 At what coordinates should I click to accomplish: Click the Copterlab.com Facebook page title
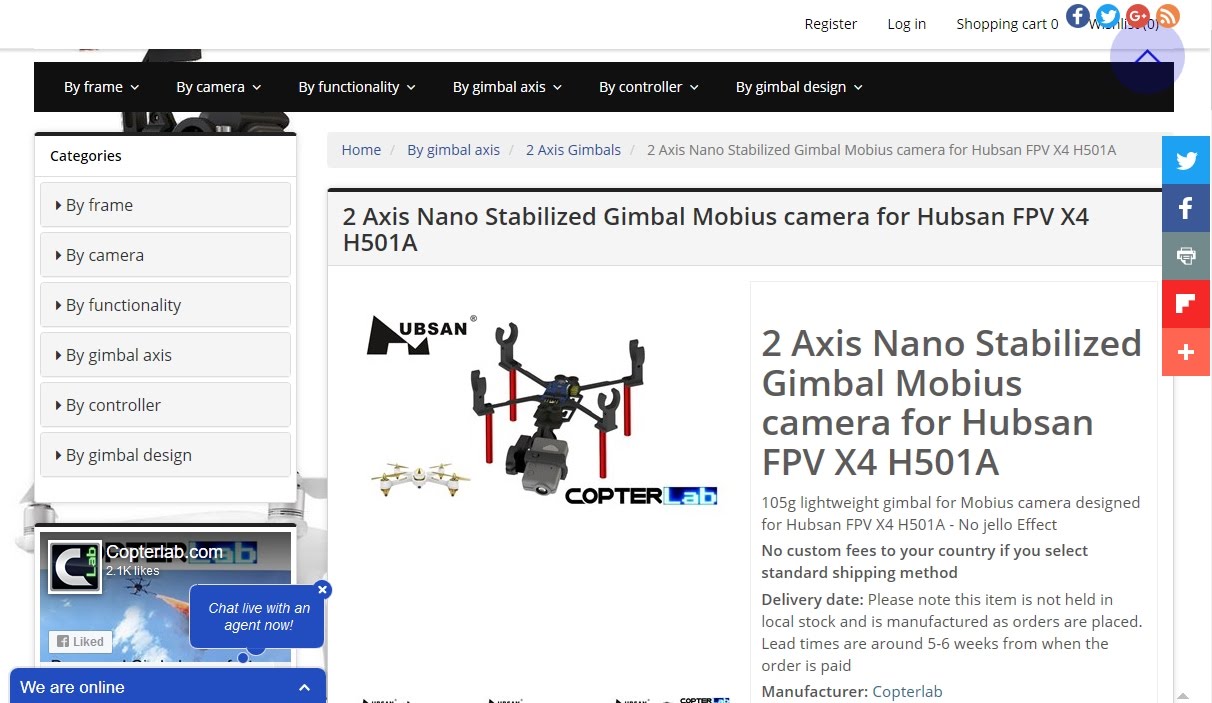point(164,552)
